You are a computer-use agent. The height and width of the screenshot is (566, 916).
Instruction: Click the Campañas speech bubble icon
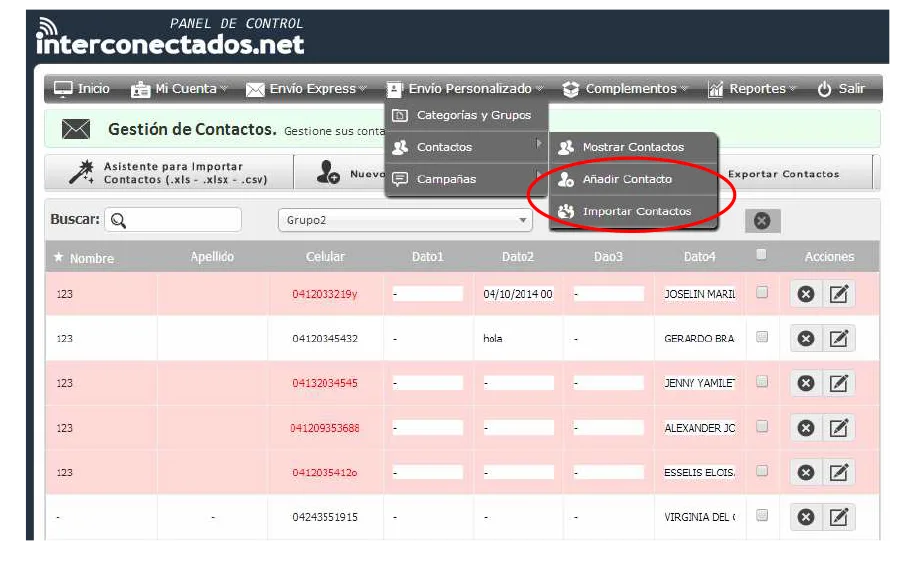pyautogui.click(x=400, y=179)
